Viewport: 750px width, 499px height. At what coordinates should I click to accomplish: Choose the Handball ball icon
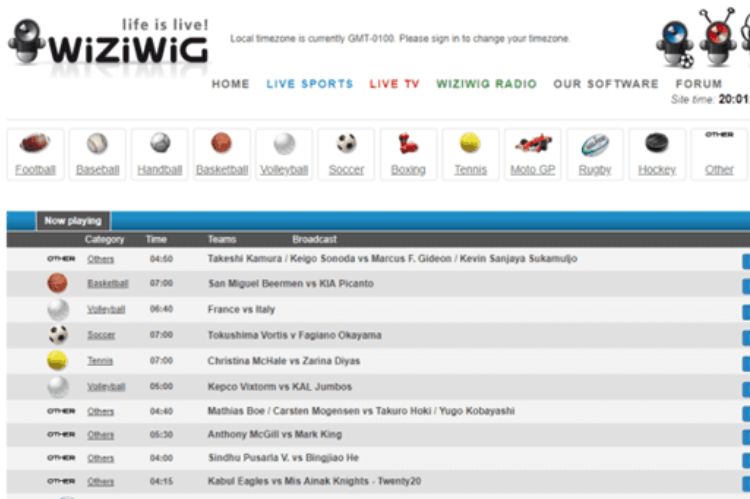click(x=160, y=143)
